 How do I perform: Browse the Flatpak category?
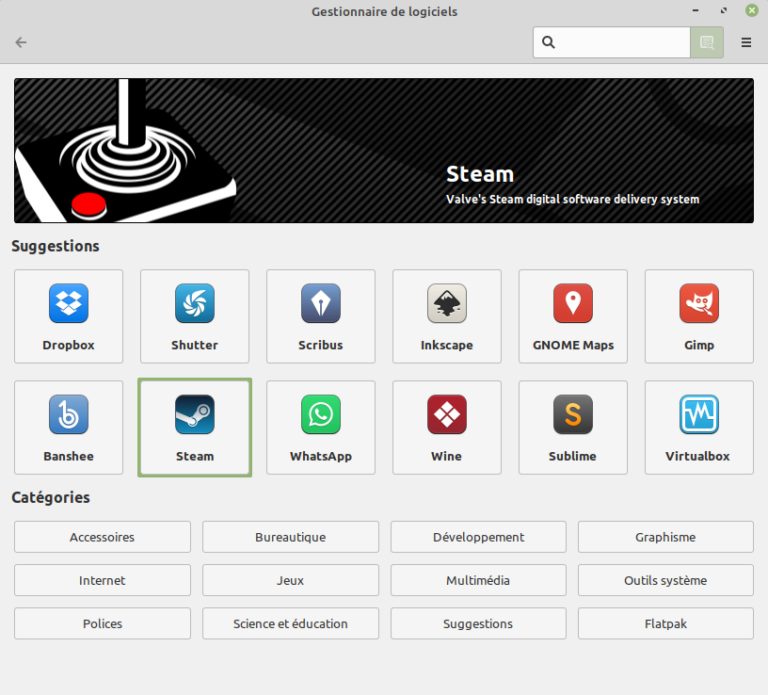[665, 623]
